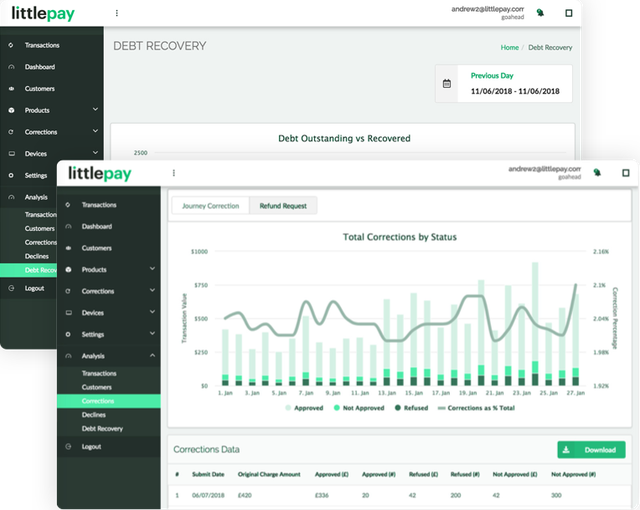Click Dashboard icon in back window sidebar
The height and width of the screenshot is (510, 640).
pos(11,67)
